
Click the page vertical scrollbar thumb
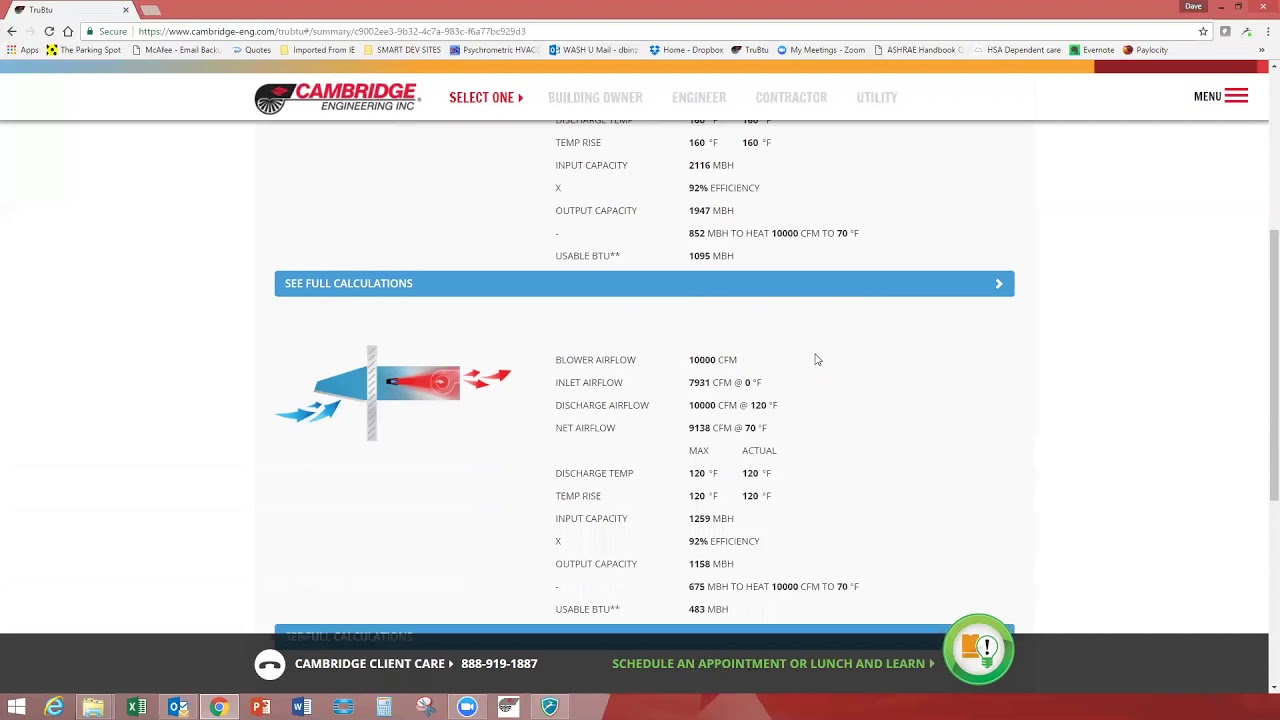click(1274, 365)
